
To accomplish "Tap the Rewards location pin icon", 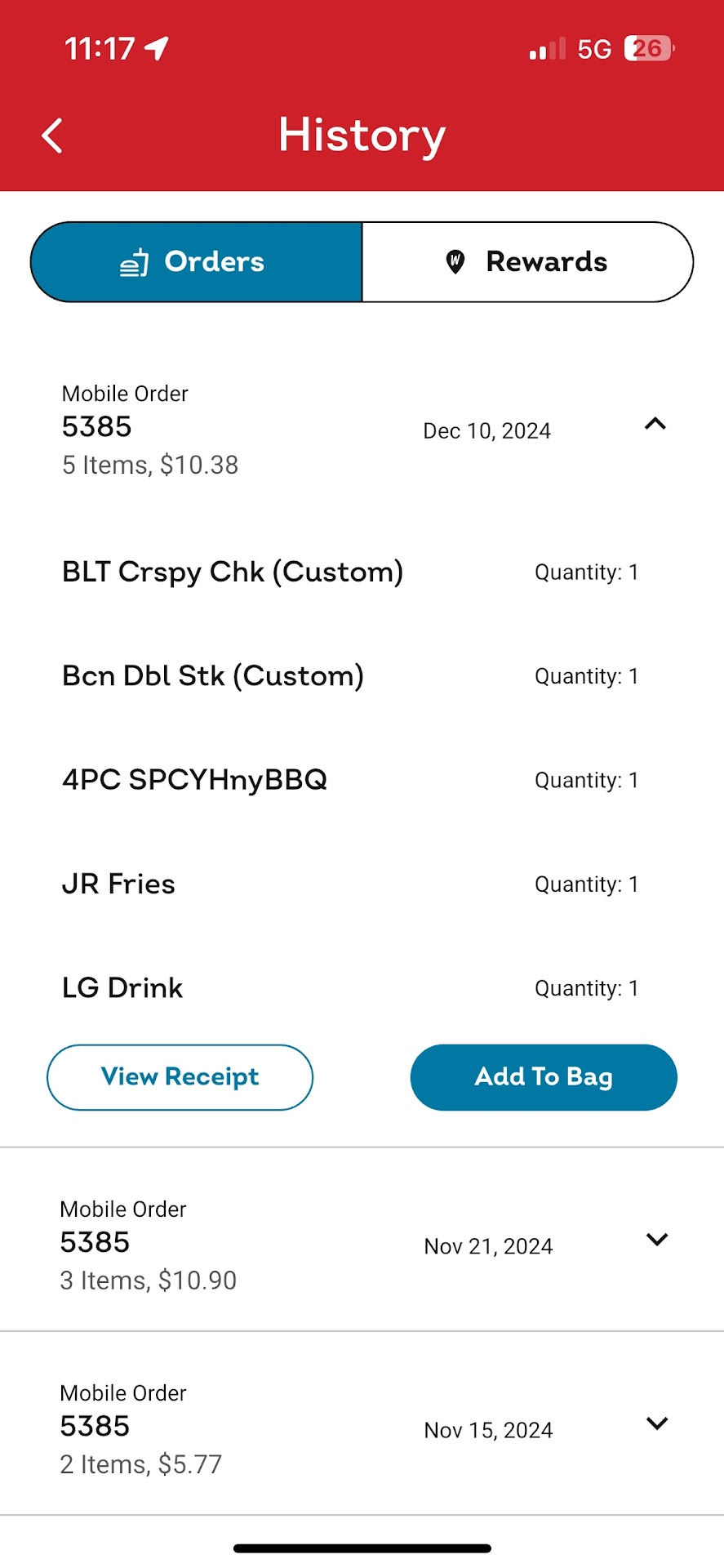I will pyautogui.click(x=455, y=262).
